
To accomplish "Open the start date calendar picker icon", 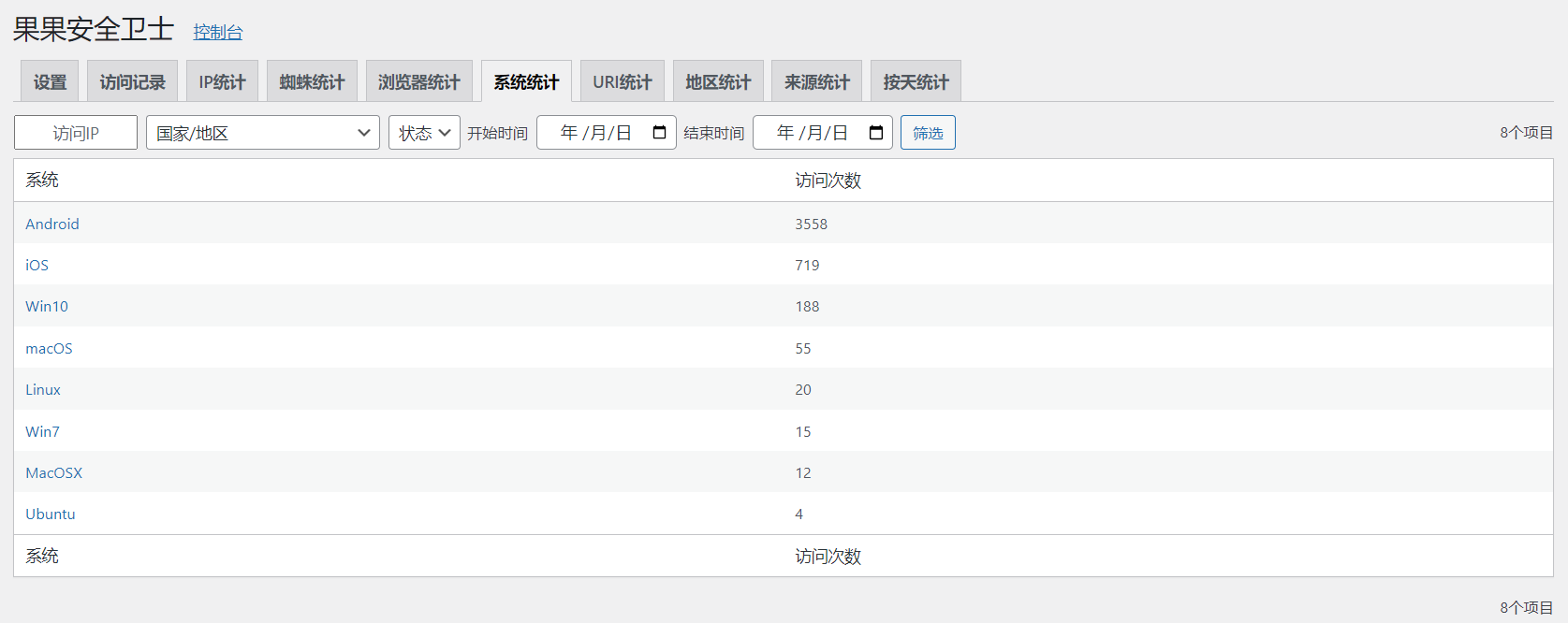I will (659, 132).
